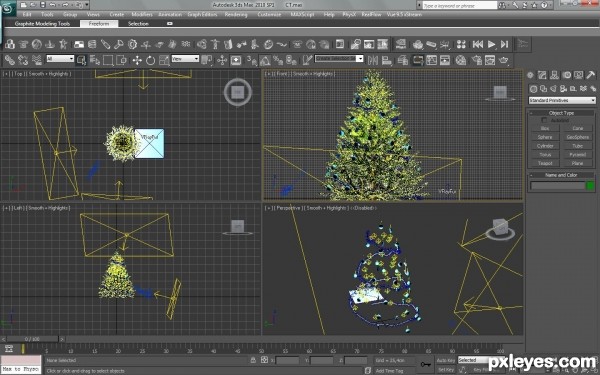600x375 pixels.
Task: Open Select by Name dialog icon
Action: 95,60
